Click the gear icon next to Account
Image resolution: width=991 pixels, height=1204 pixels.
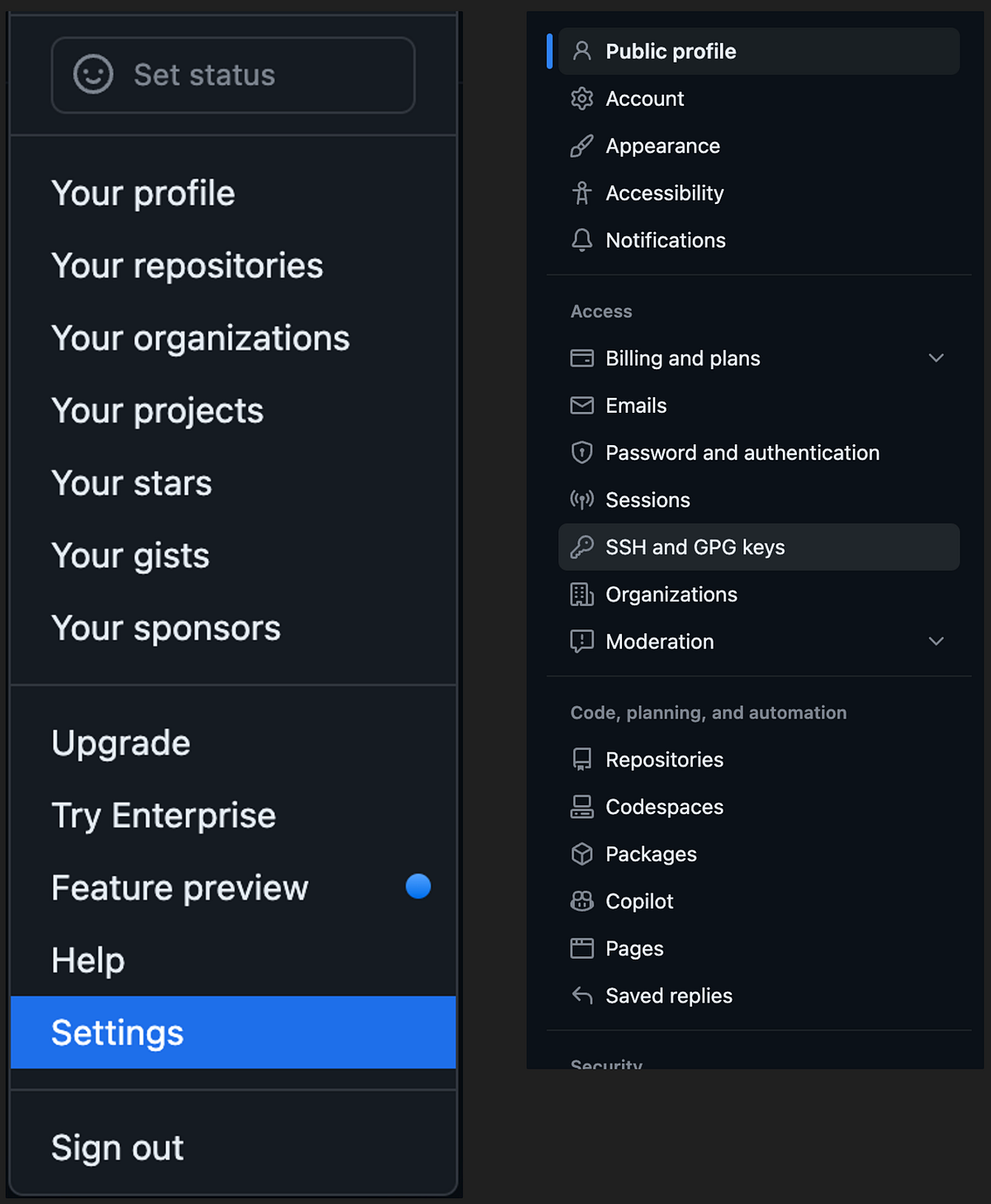click(582, 99)
